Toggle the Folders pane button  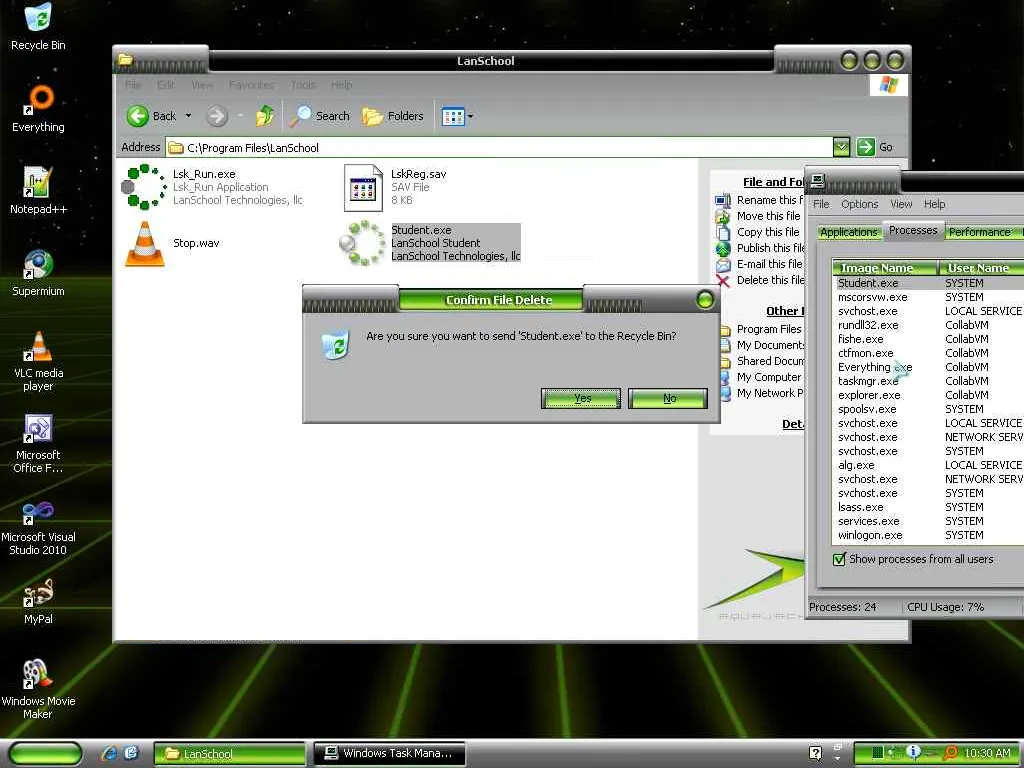393,116
